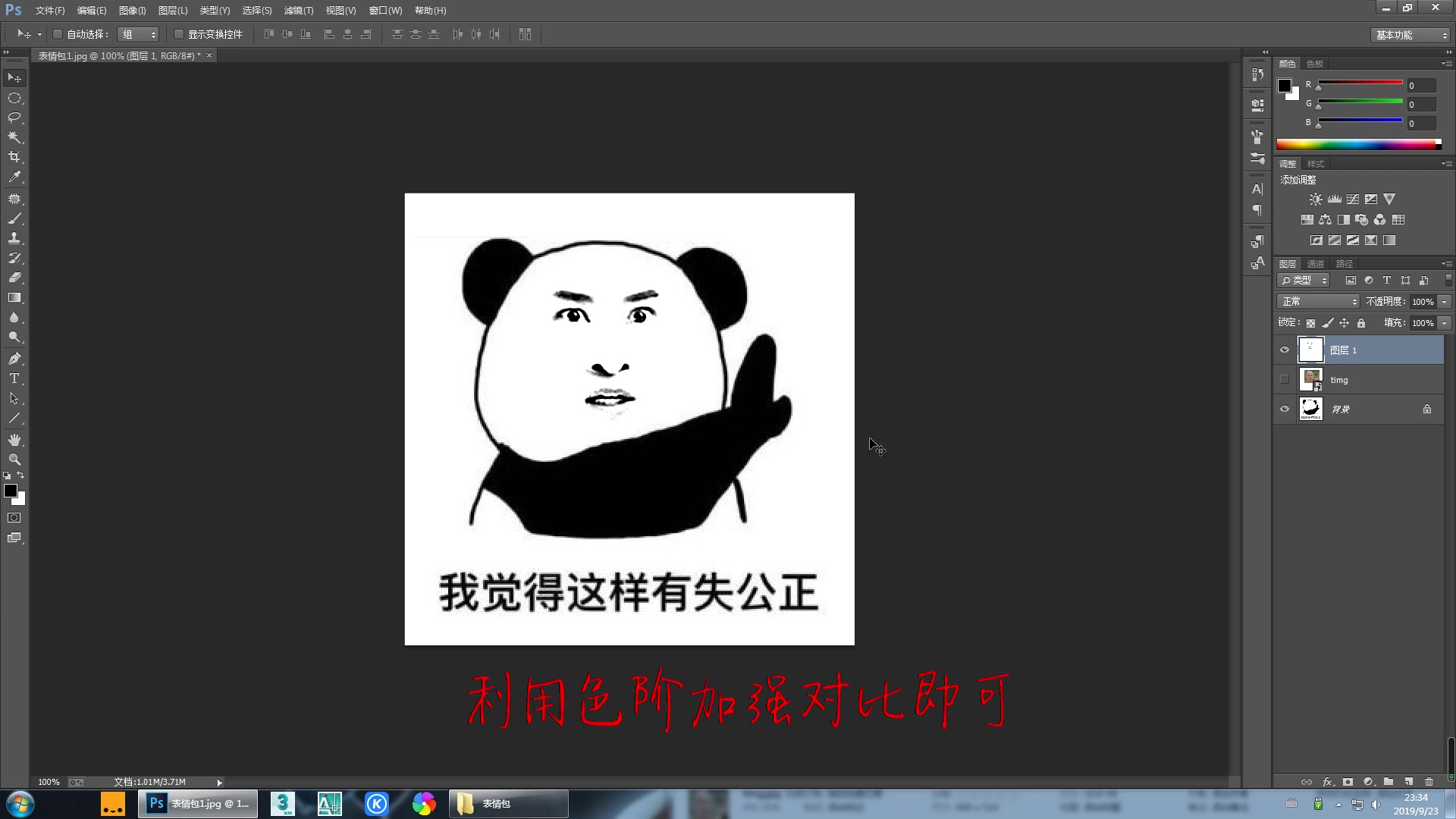The image size is (1456, 819).
Task: Select the Zoom tool
Action: click(x=14, y=460)
